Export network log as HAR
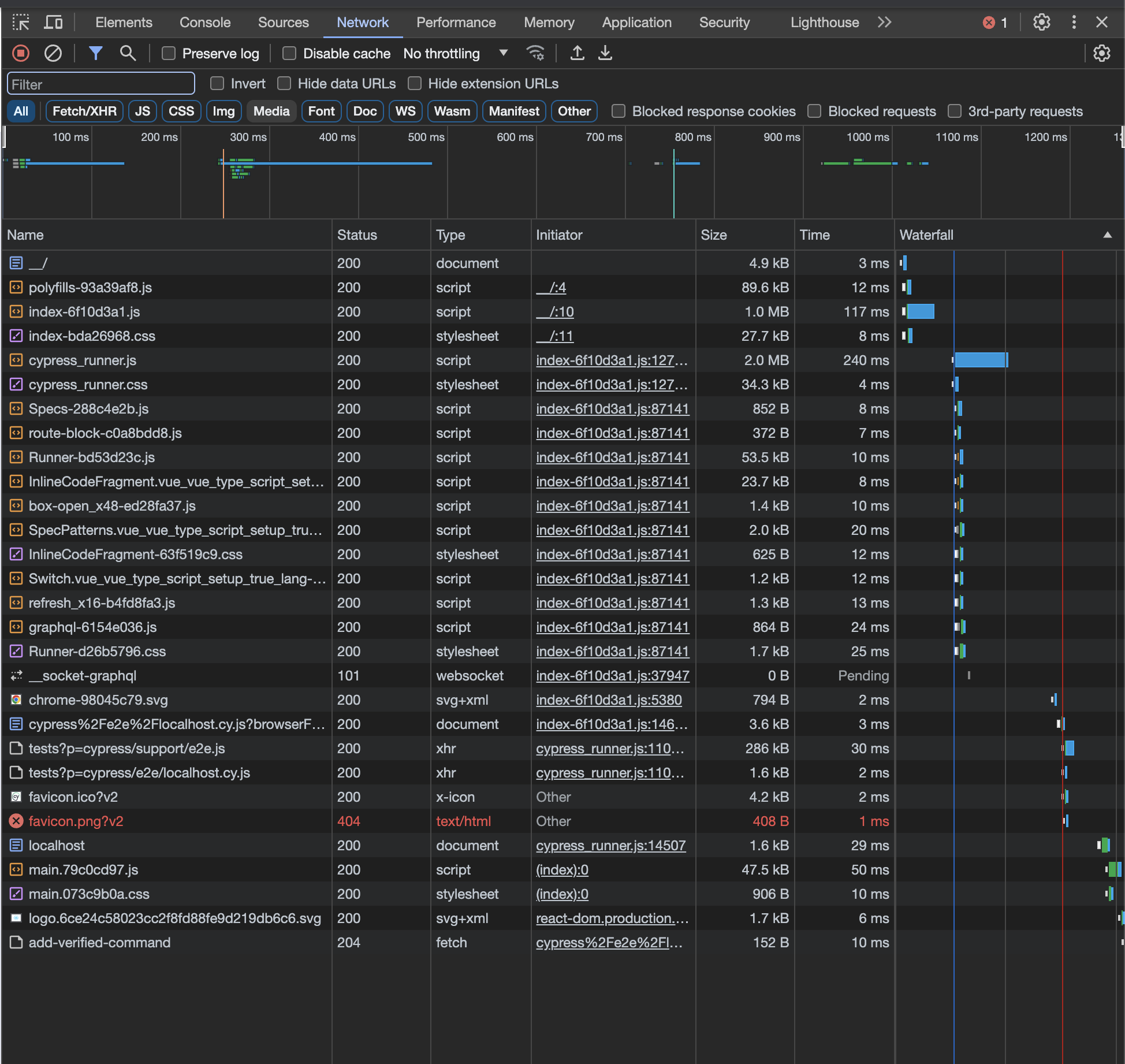 click(605, 53)
